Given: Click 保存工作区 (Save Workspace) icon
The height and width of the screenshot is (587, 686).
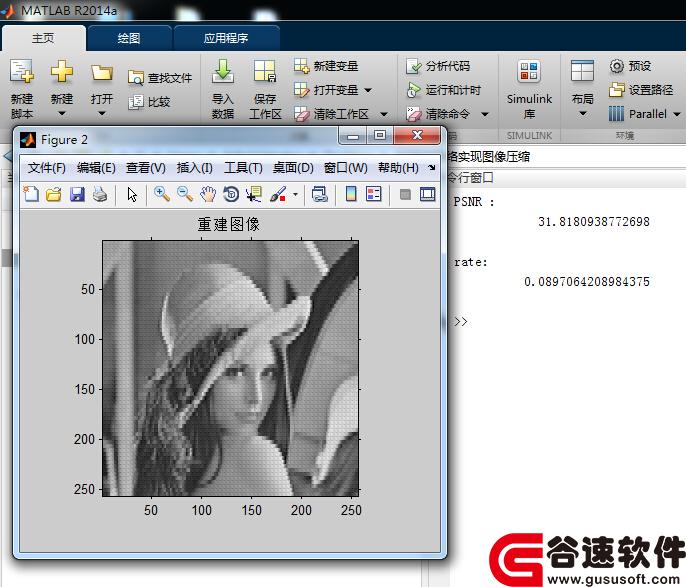Looking at the screenshot, I should pos(265,71).
